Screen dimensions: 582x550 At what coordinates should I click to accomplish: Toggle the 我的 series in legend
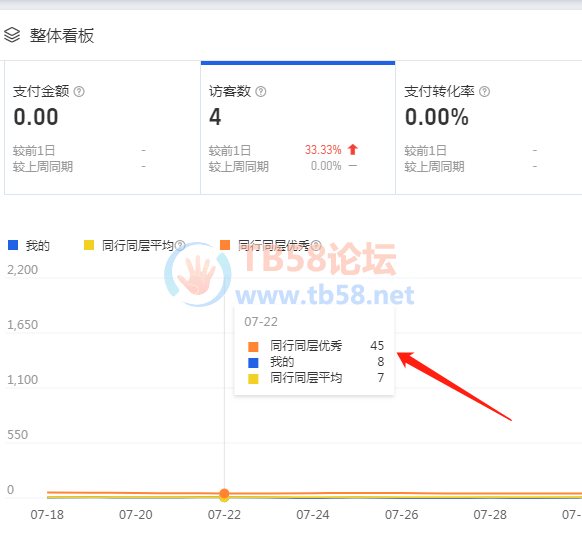click(x=29, y=245)
